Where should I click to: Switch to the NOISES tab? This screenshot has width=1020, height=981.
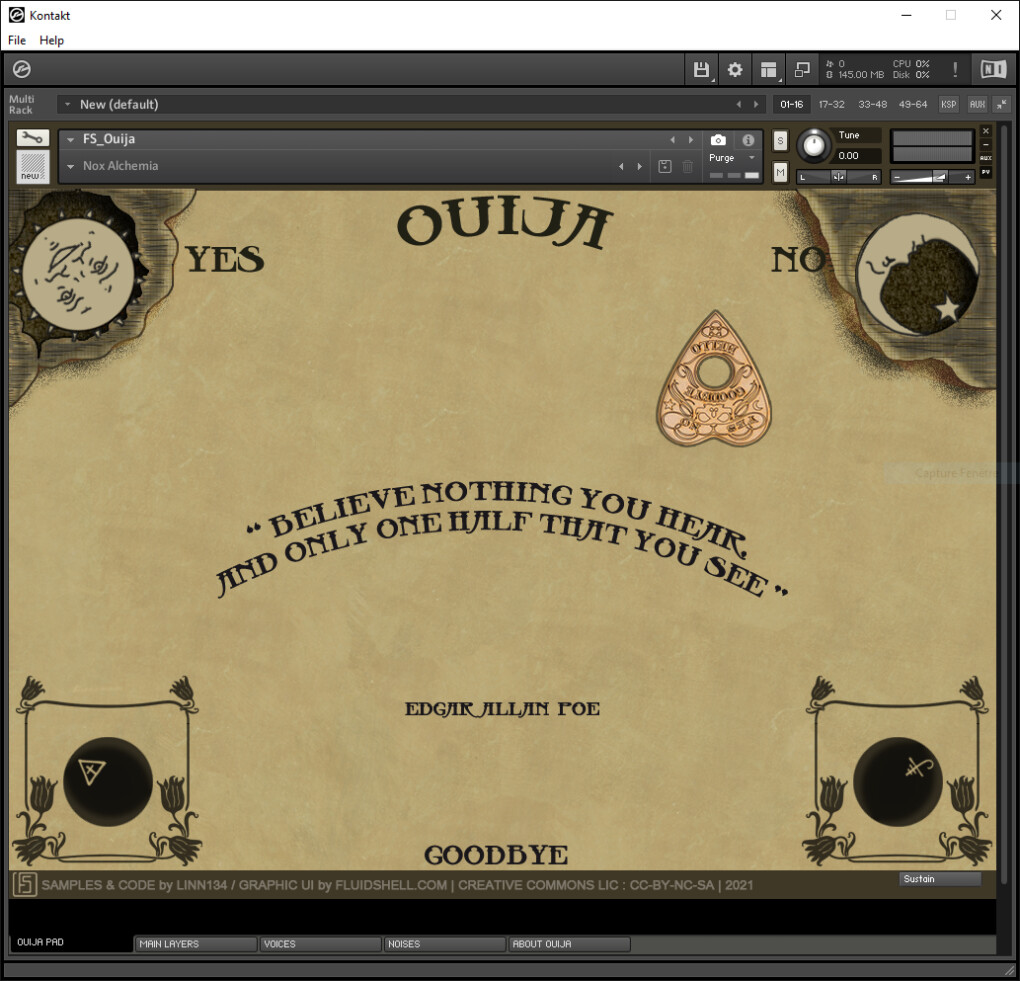[444, 944]
